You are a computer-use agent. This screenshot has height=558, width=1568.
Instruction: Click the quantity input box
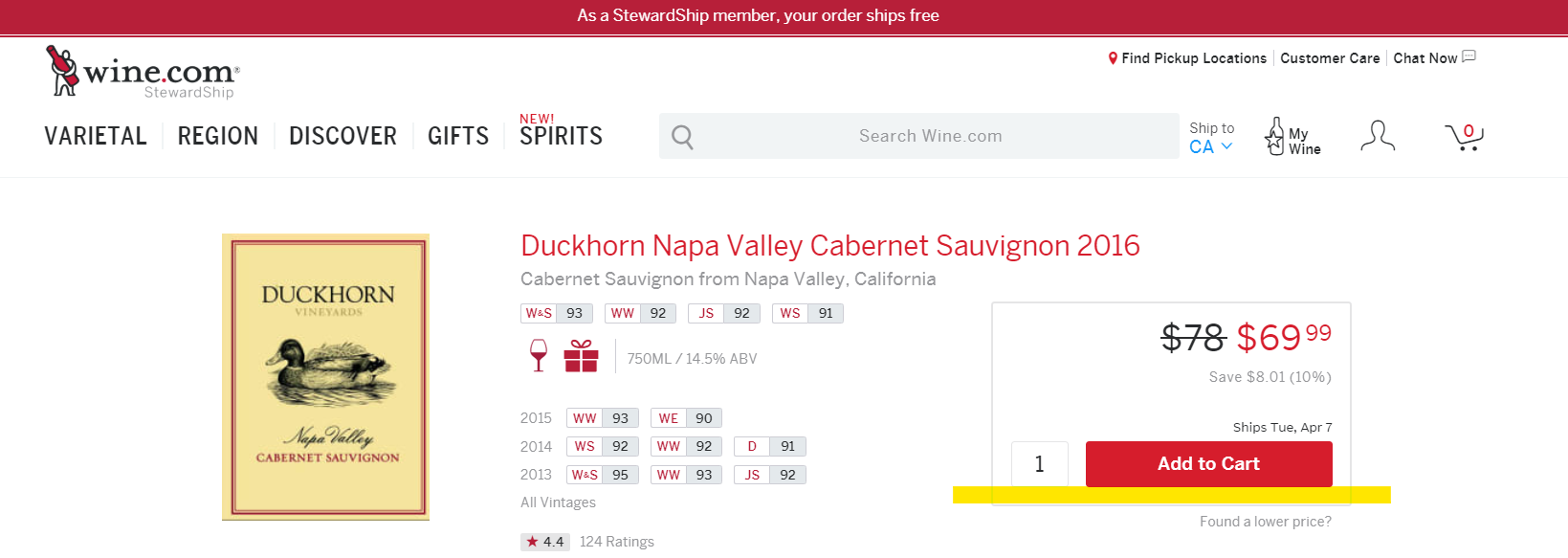point(1040,464)
